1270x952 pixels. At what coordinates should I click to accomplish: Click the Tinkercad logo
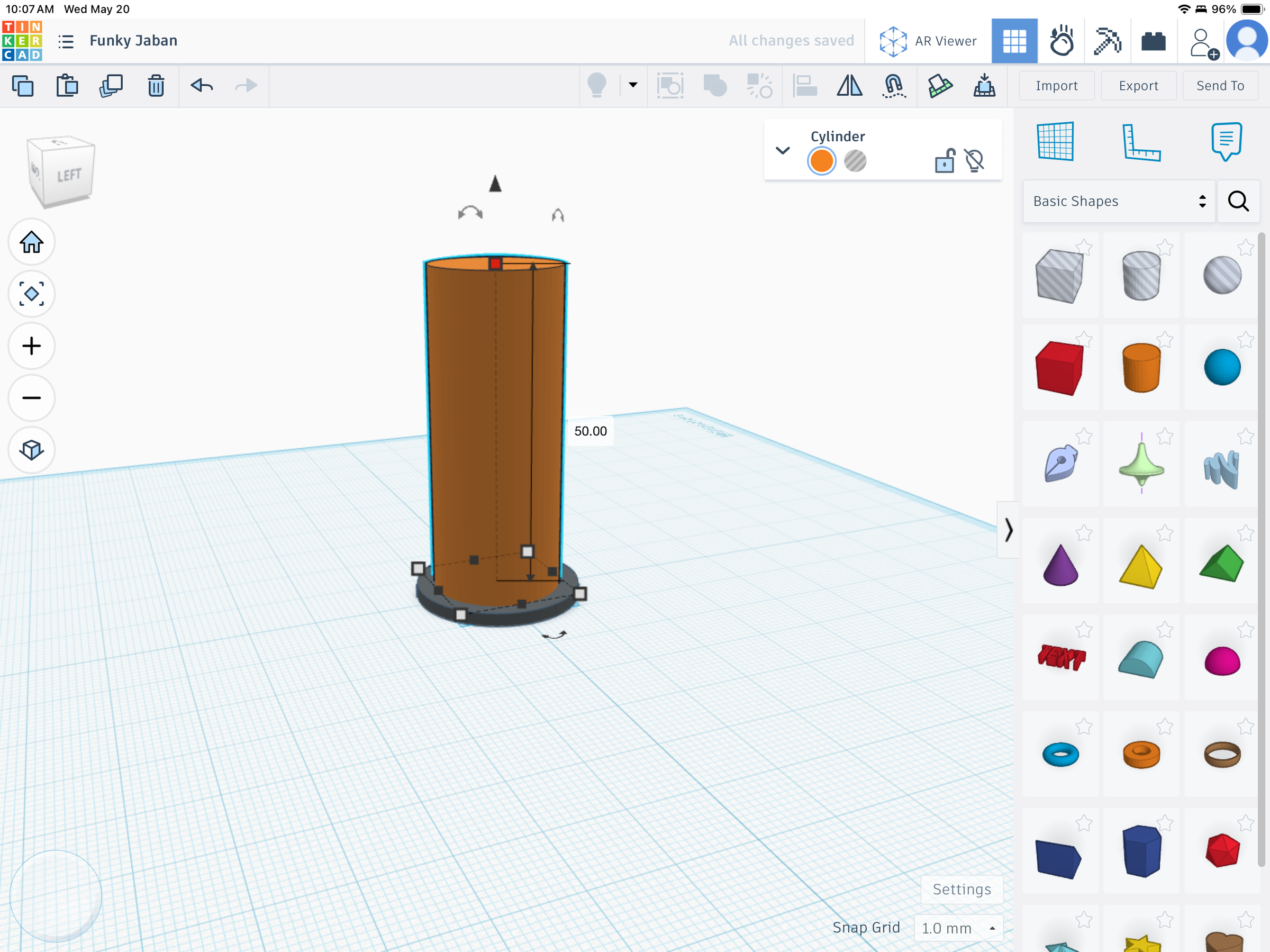click(x=22, y=41)
